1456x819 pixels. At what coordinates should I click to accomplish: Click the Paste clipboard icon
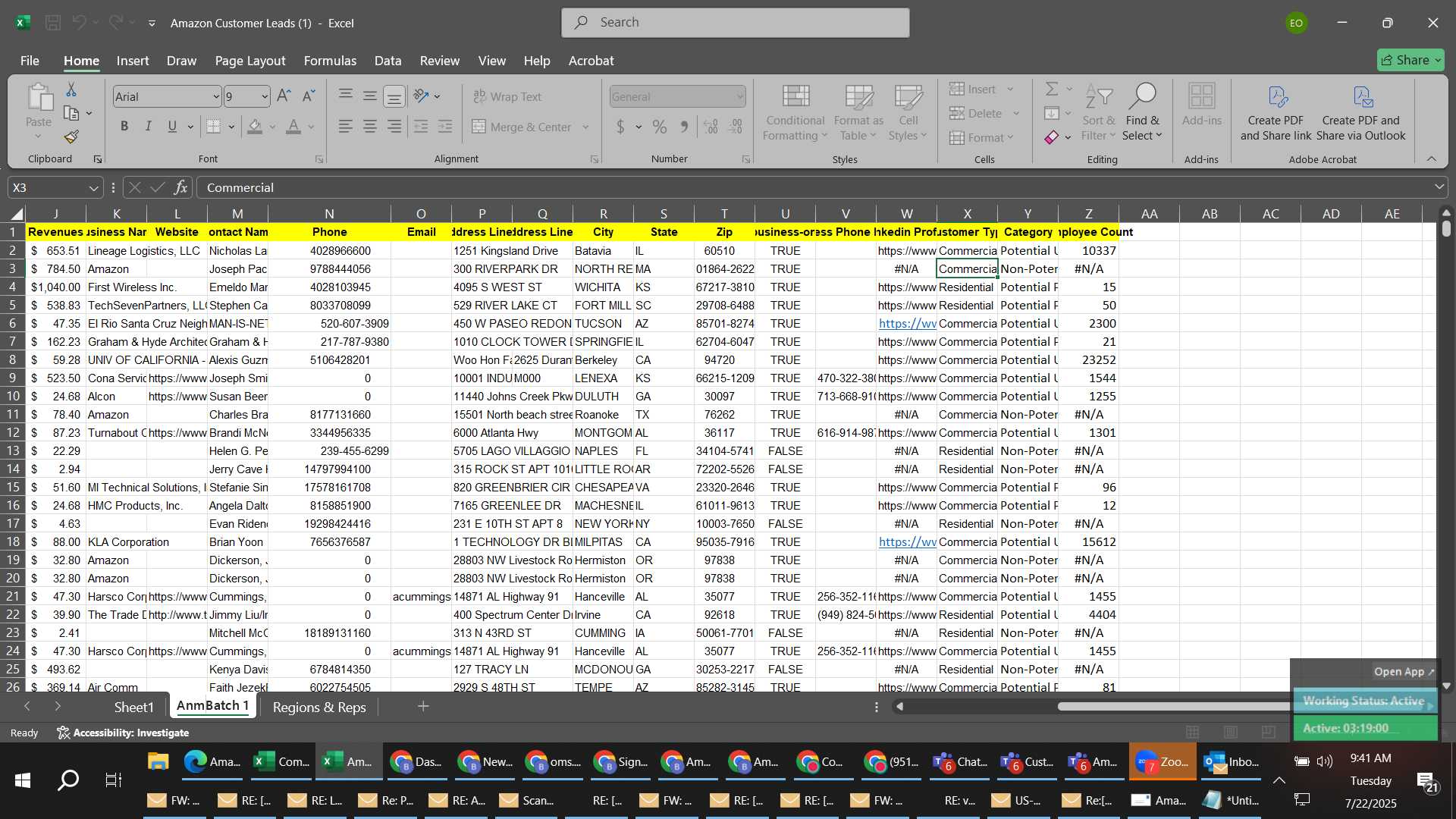[39, 99]
